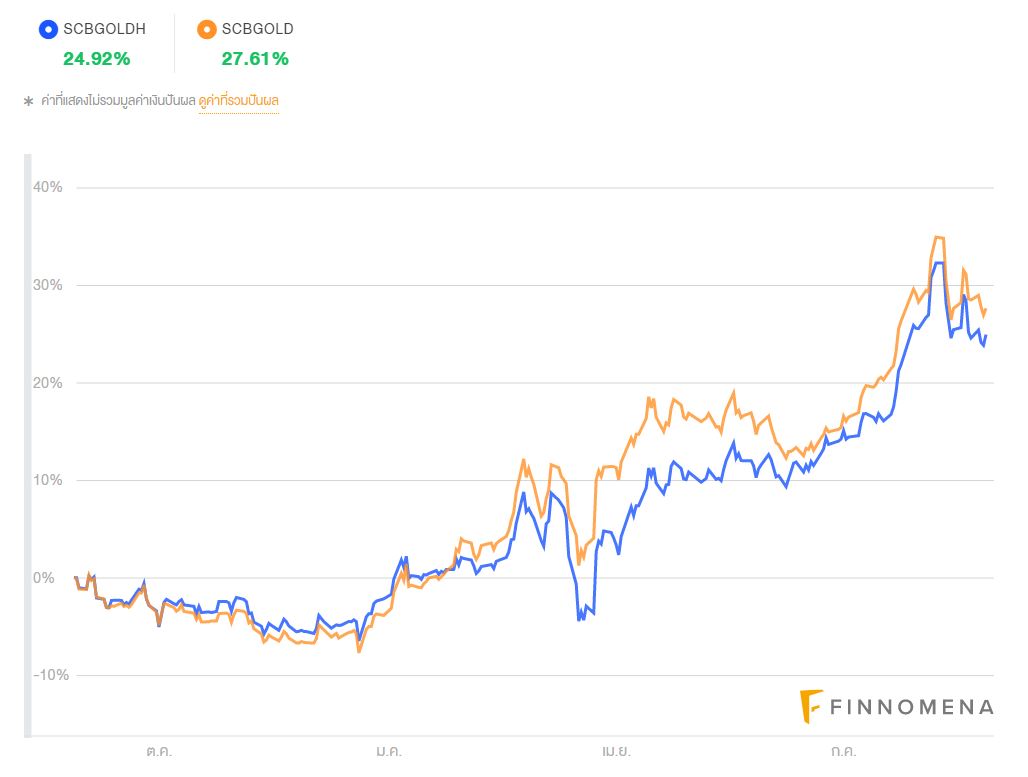Click the ก.ค. month label
The width and height of the screenshot is (1028, 777).
[843, 750]
